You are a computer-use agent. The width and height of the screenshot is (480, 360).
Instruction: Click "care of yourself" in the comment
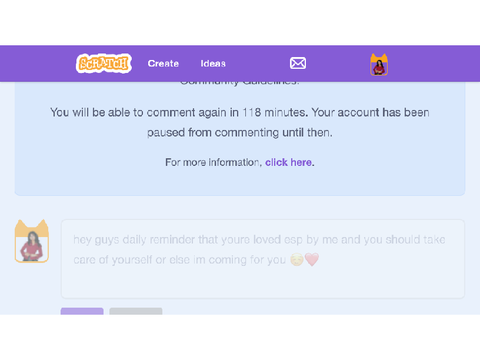tap(113, 260)
